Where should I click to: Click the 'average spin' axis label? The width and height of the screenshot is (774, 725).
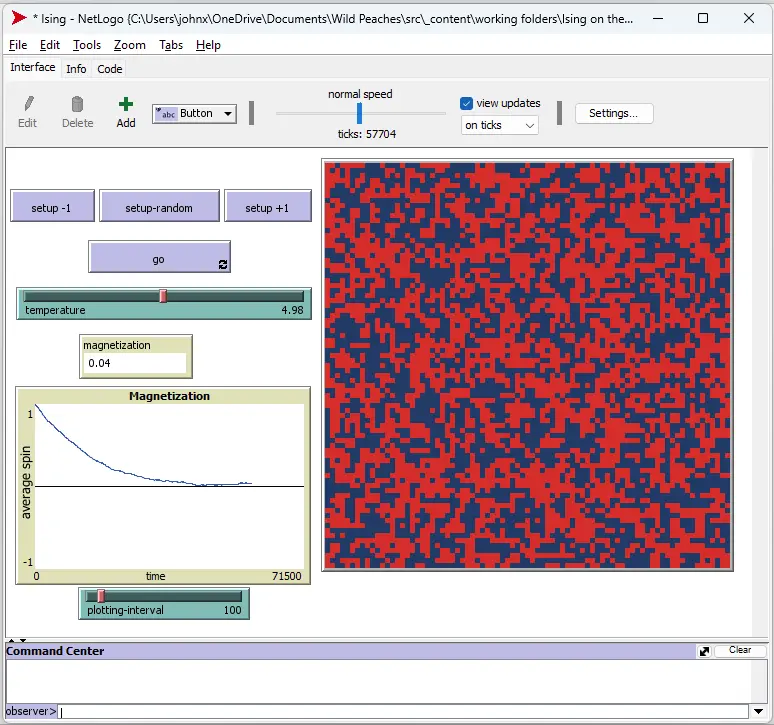point(26,482)
